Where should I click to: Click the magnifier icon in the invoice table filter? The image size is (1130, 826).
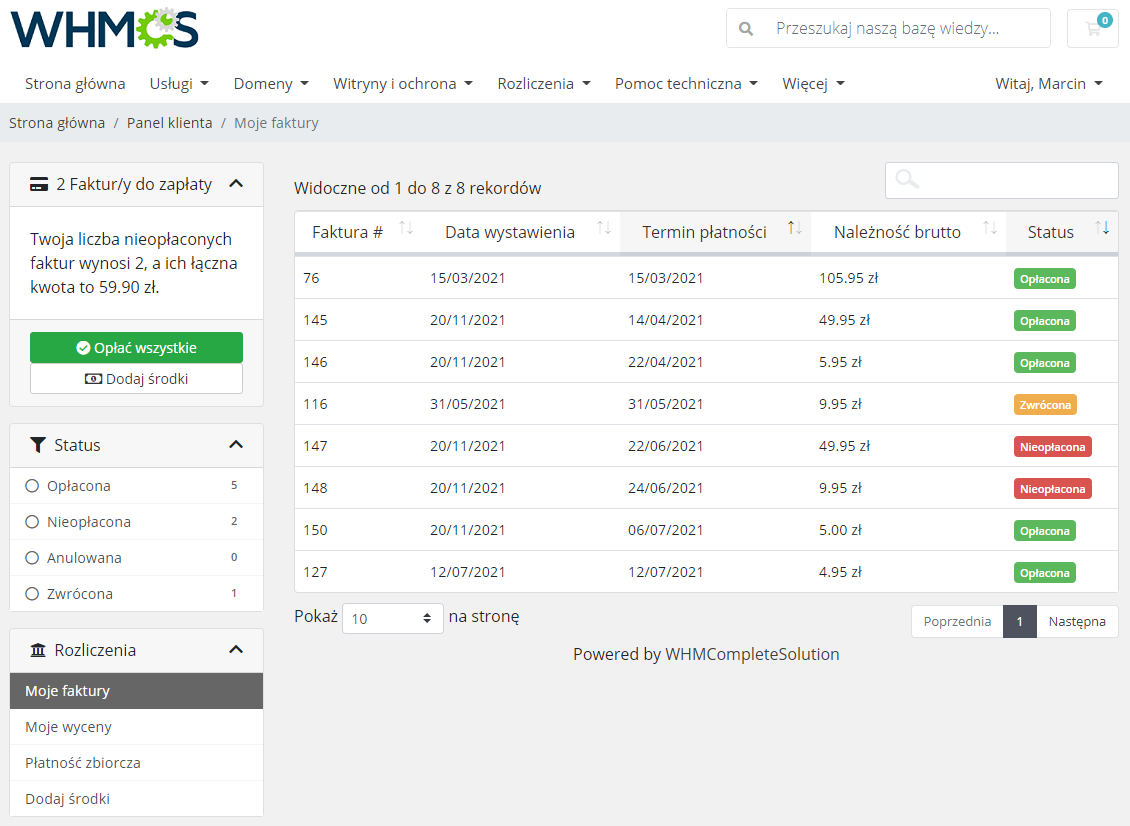pos(907,179)
